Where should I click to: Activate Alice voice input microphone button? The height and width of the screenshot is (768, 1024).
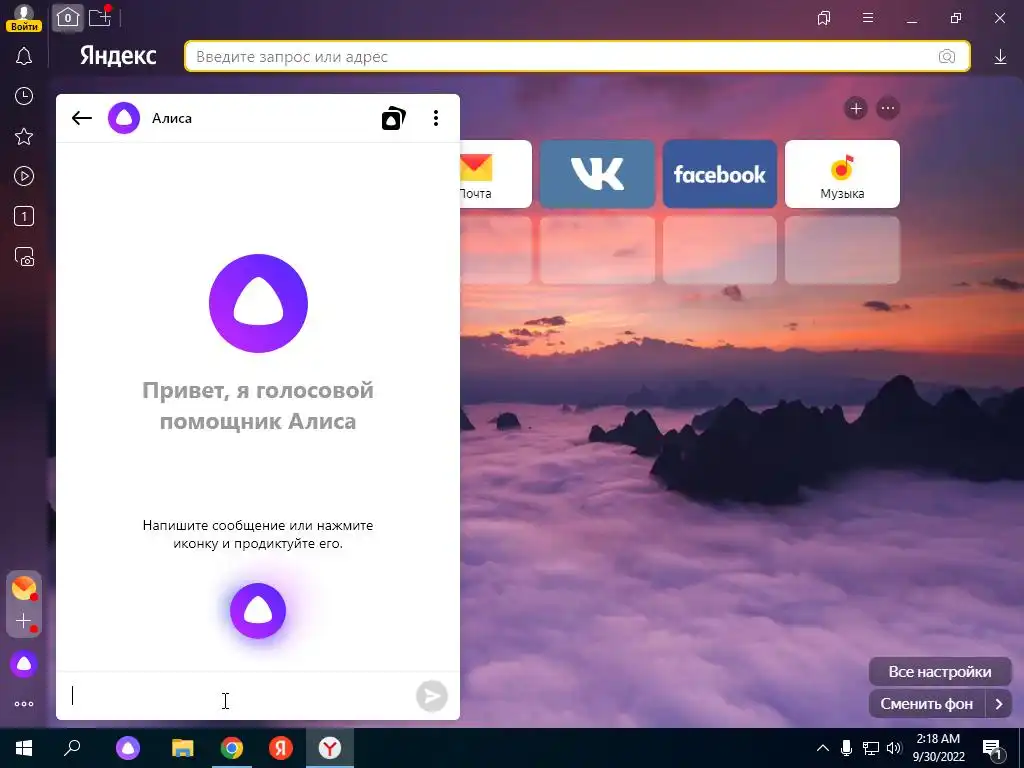[x=258, y=611]
